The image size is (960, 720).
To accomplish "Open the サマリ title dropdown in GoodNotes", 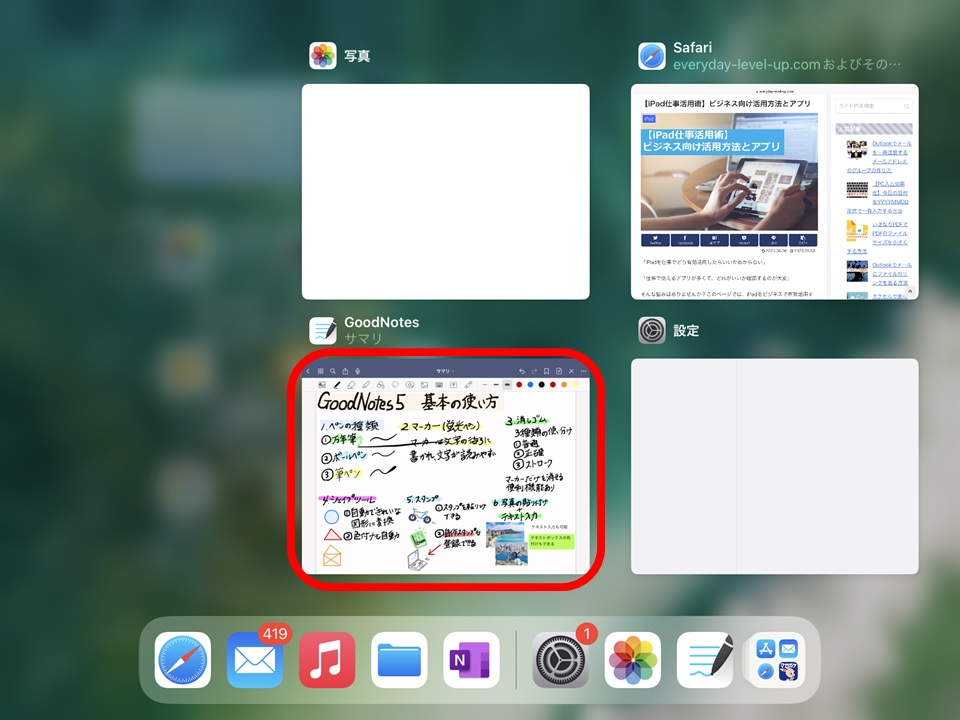I will click(x=445, y=371).
